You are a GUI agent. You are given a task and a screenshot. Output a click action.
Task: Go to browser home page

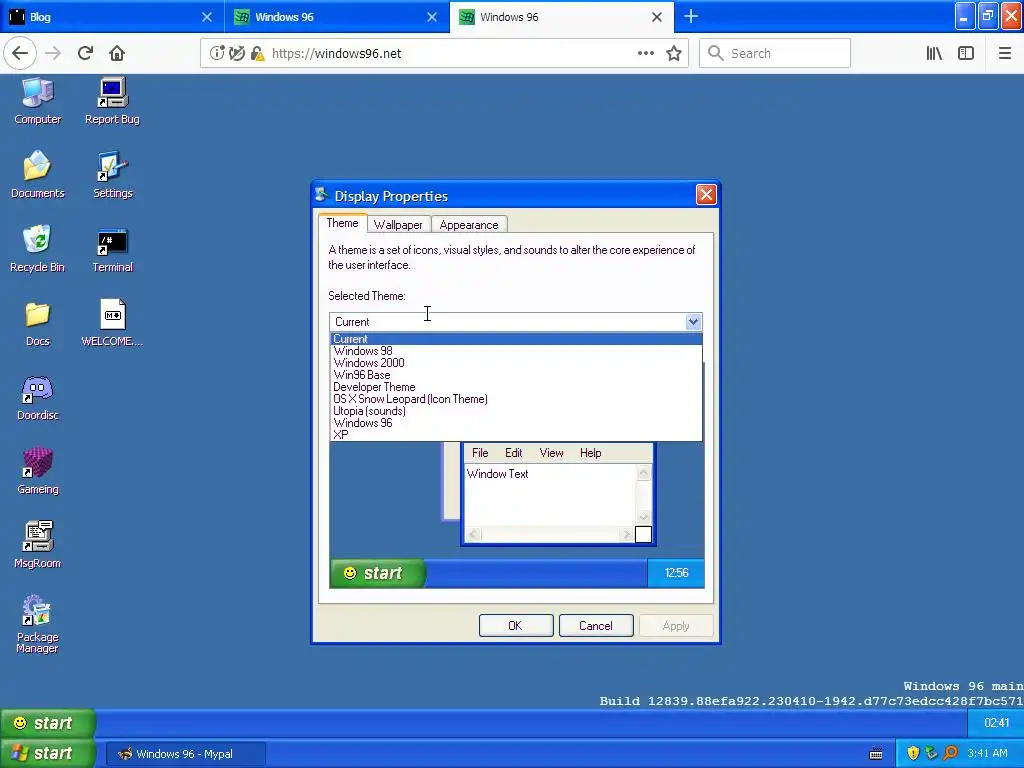(117, 53)
